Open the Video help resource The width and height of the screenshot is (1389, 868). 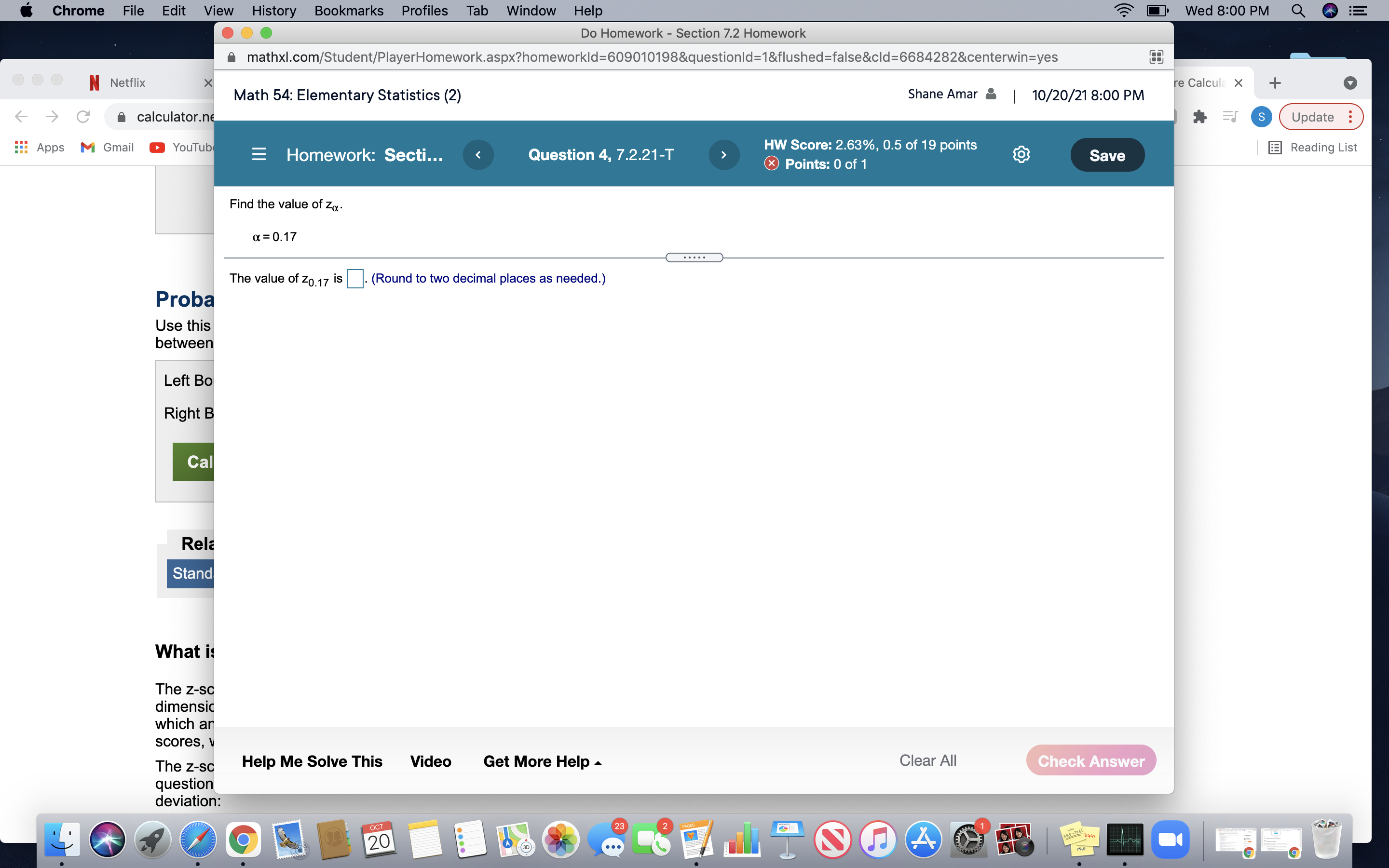pos(430,761)
